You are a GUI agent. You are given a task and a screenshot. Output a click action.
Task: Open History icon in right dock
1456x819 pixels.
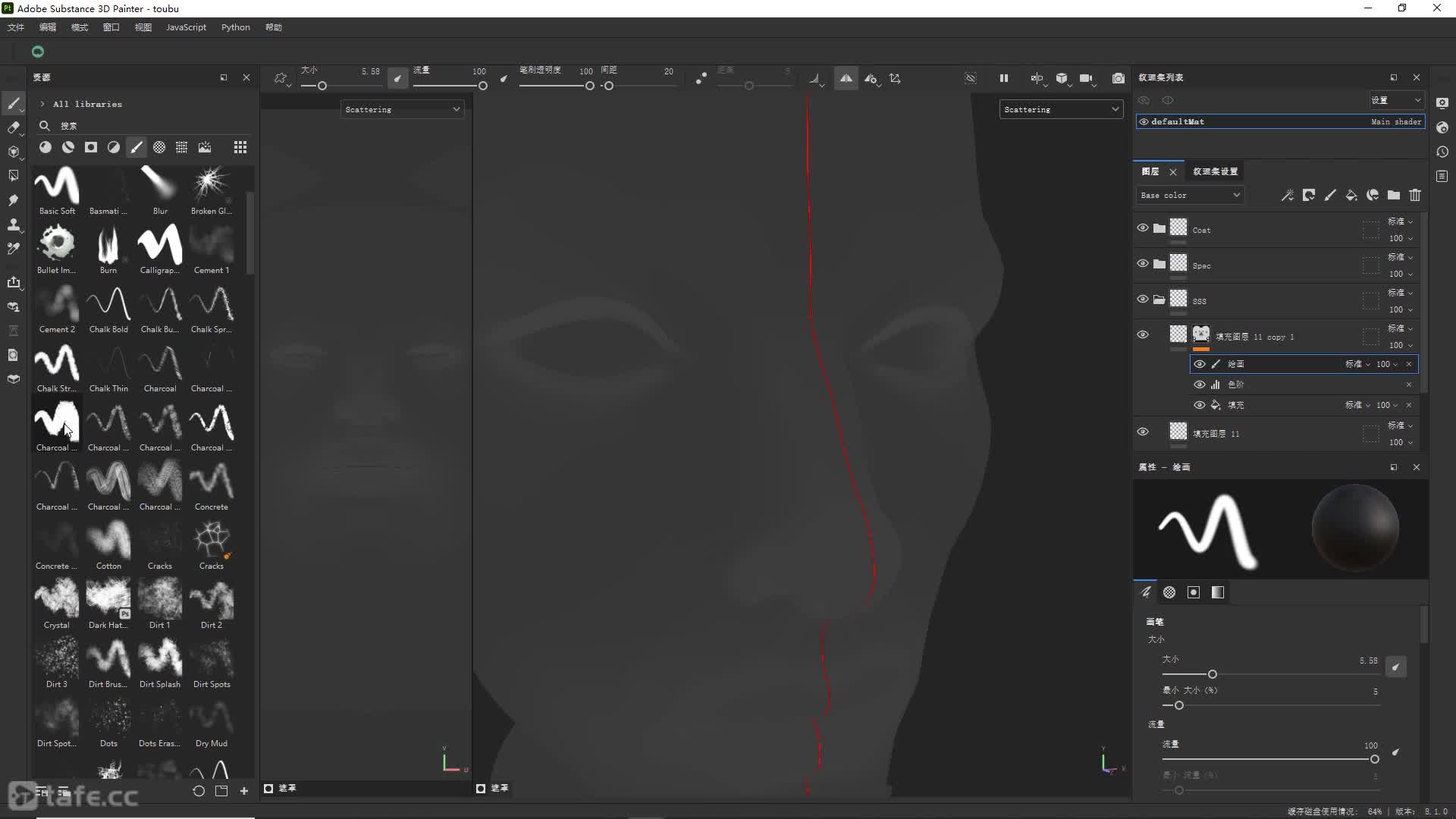(x=1442, y=152)
